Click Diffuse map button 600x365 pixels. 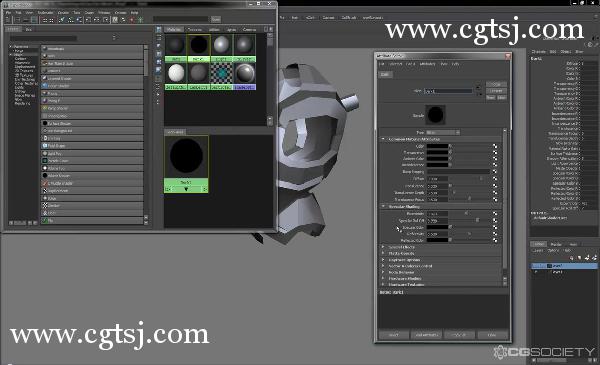tap(495, 179)
